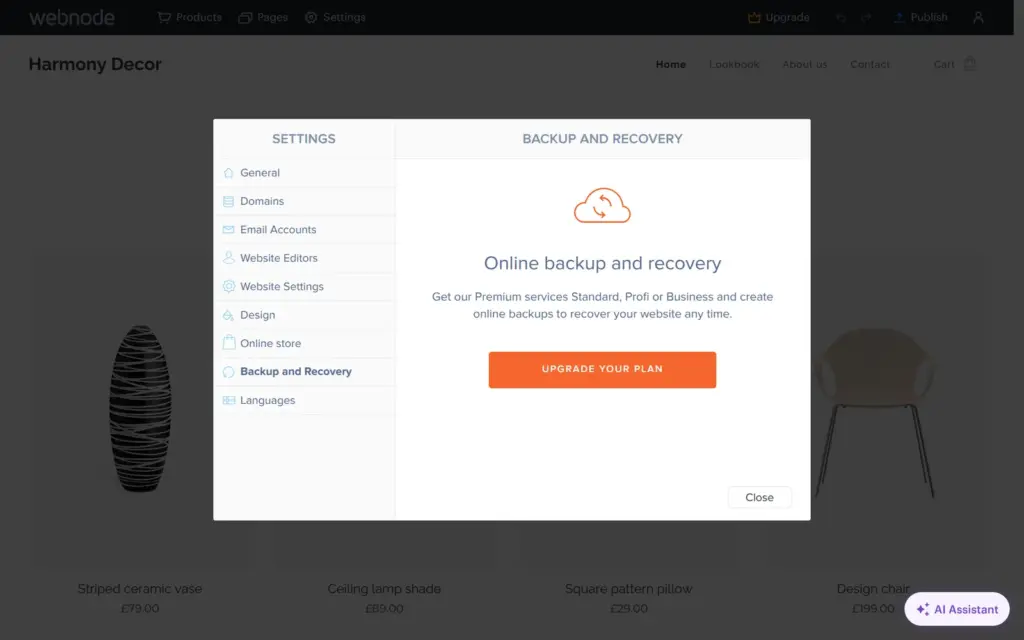Screen dimensions: 1024x640
Task: Open the Domains settings section
Action: point(304,201)
